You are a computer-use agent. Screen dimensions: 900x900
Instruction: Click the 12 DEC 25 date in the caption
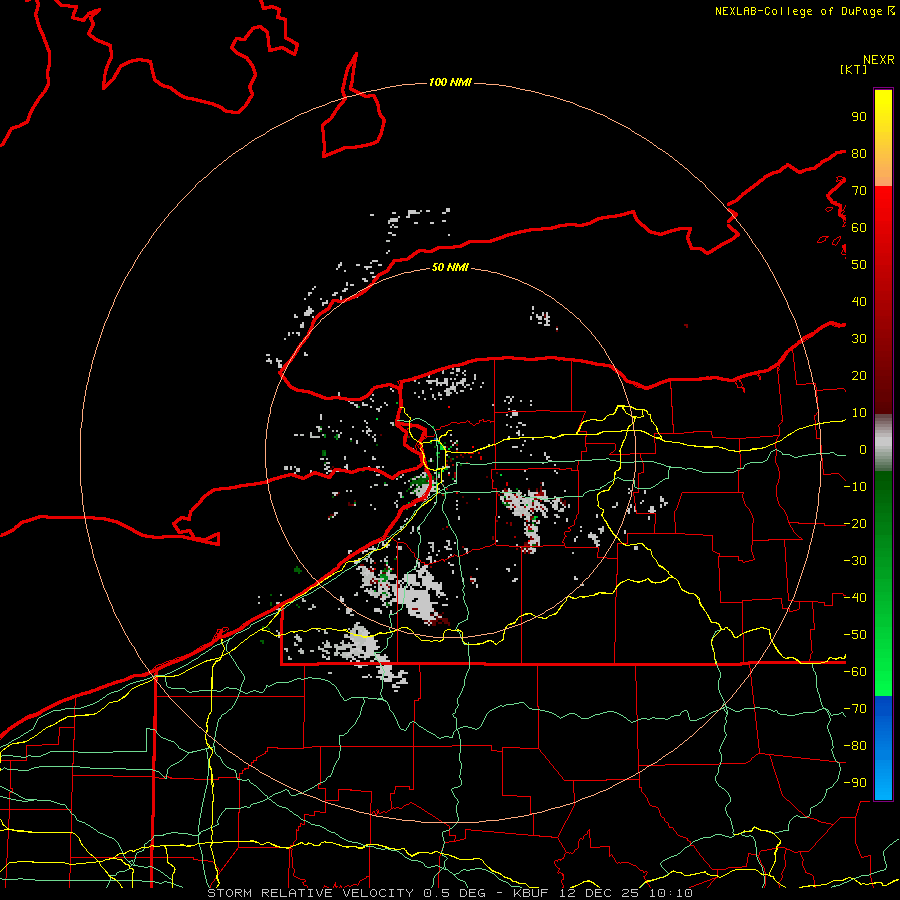pos(599,893)
